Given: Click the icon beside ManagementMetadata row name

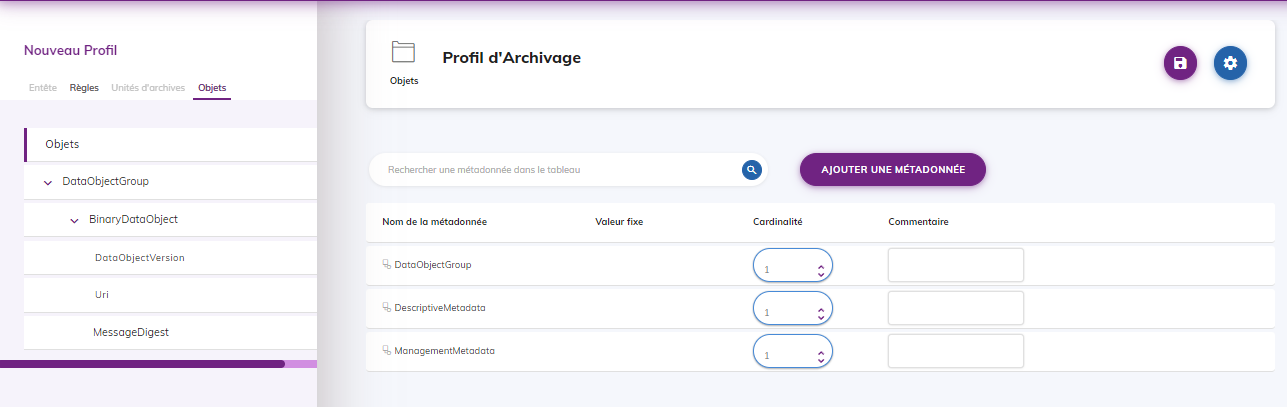Looking at the screenshot, I should click(386, 351).
